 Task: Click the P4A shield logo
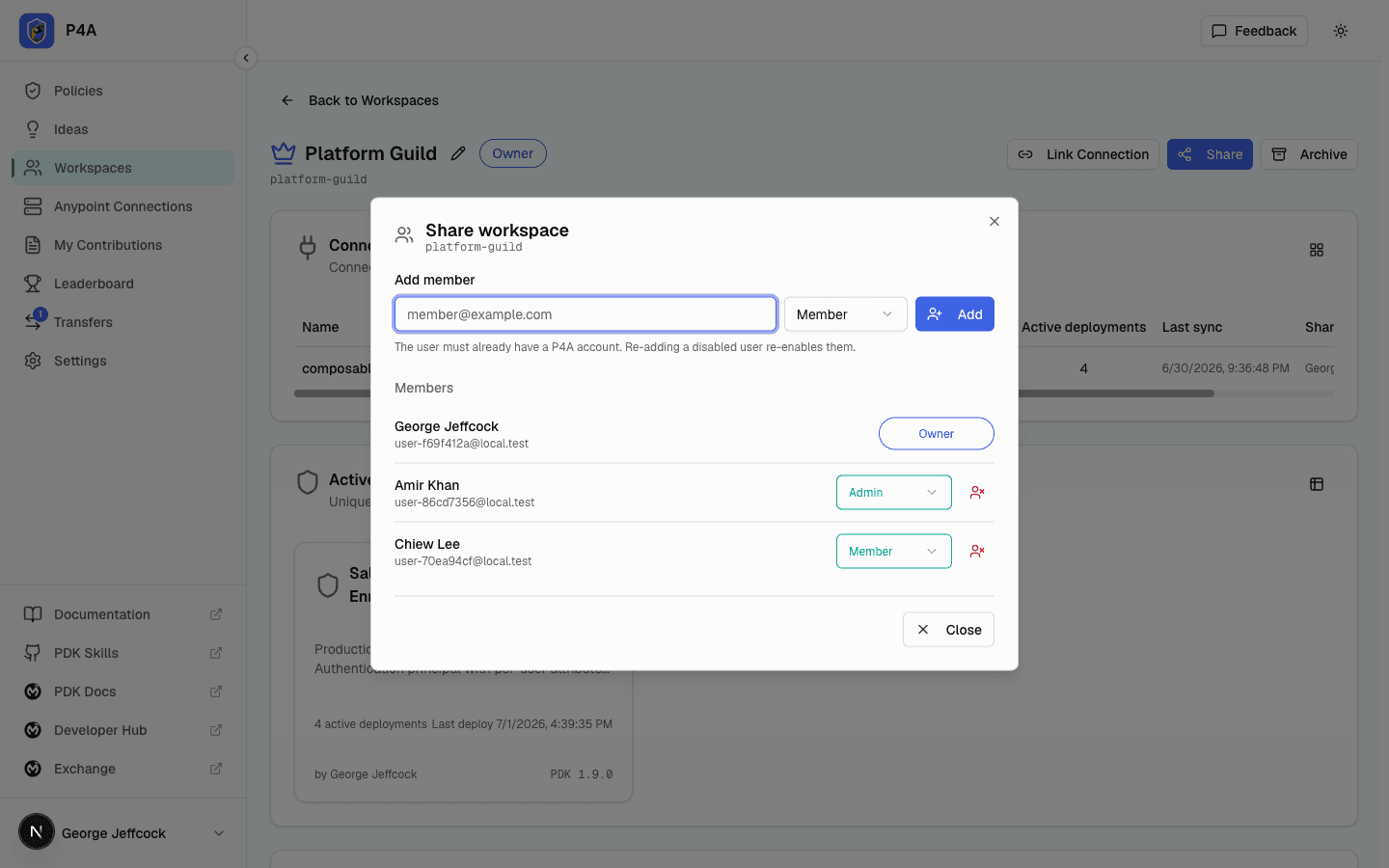pos(37,31)
